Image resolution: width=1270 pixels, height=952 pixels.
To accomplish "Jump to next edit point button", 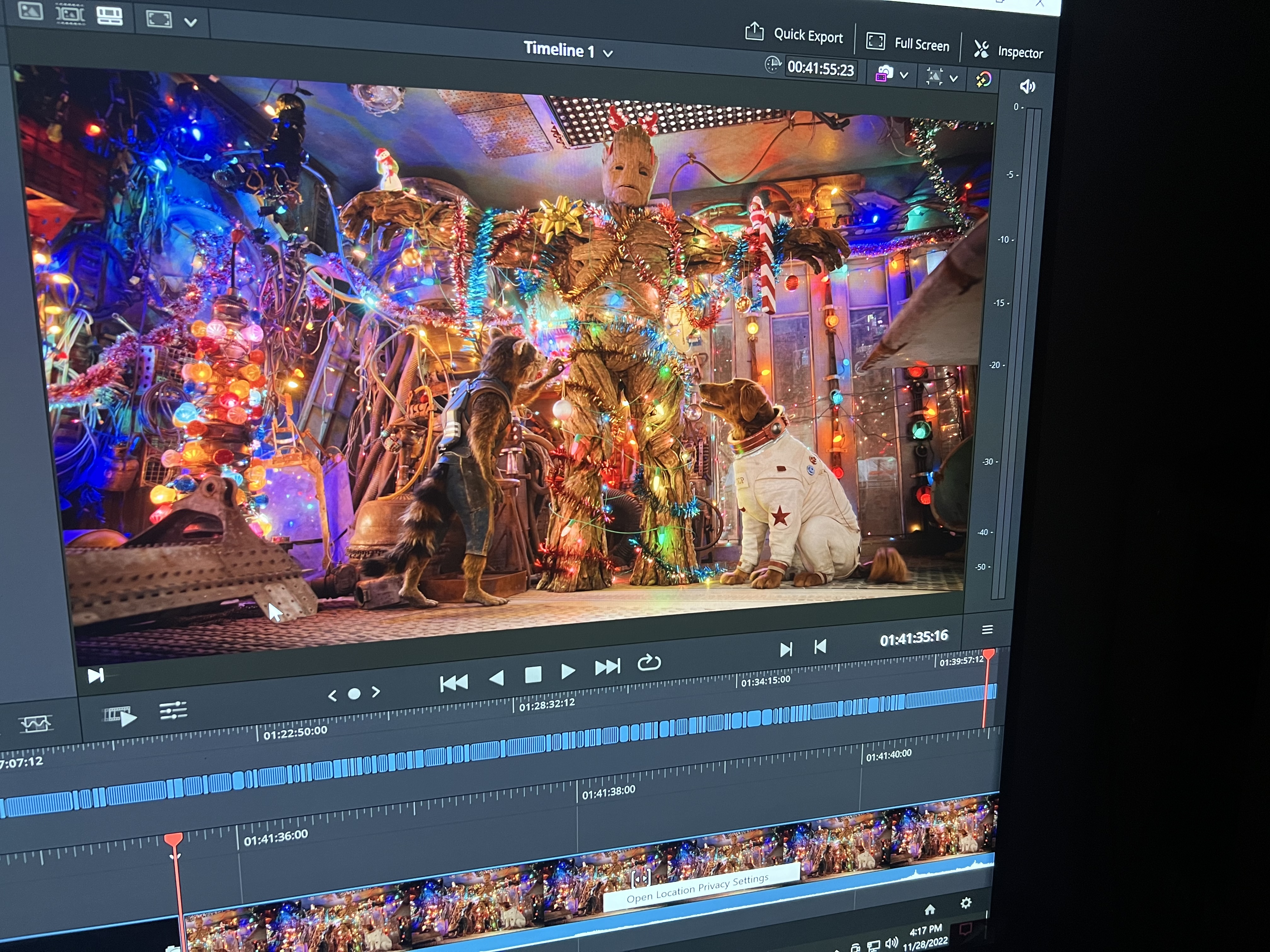I will (786, 649).
